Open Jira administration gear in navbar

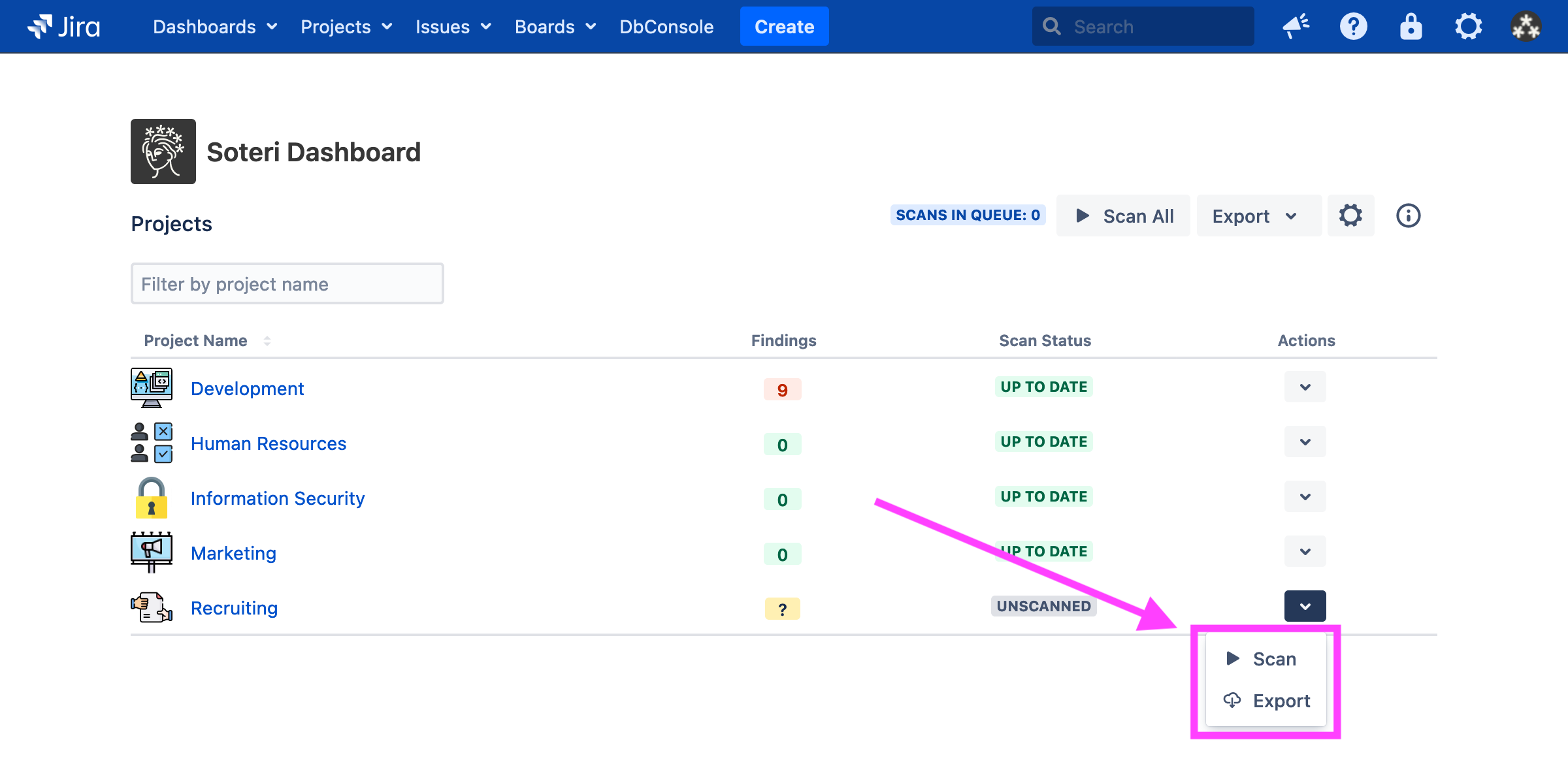coord(1468,27)
